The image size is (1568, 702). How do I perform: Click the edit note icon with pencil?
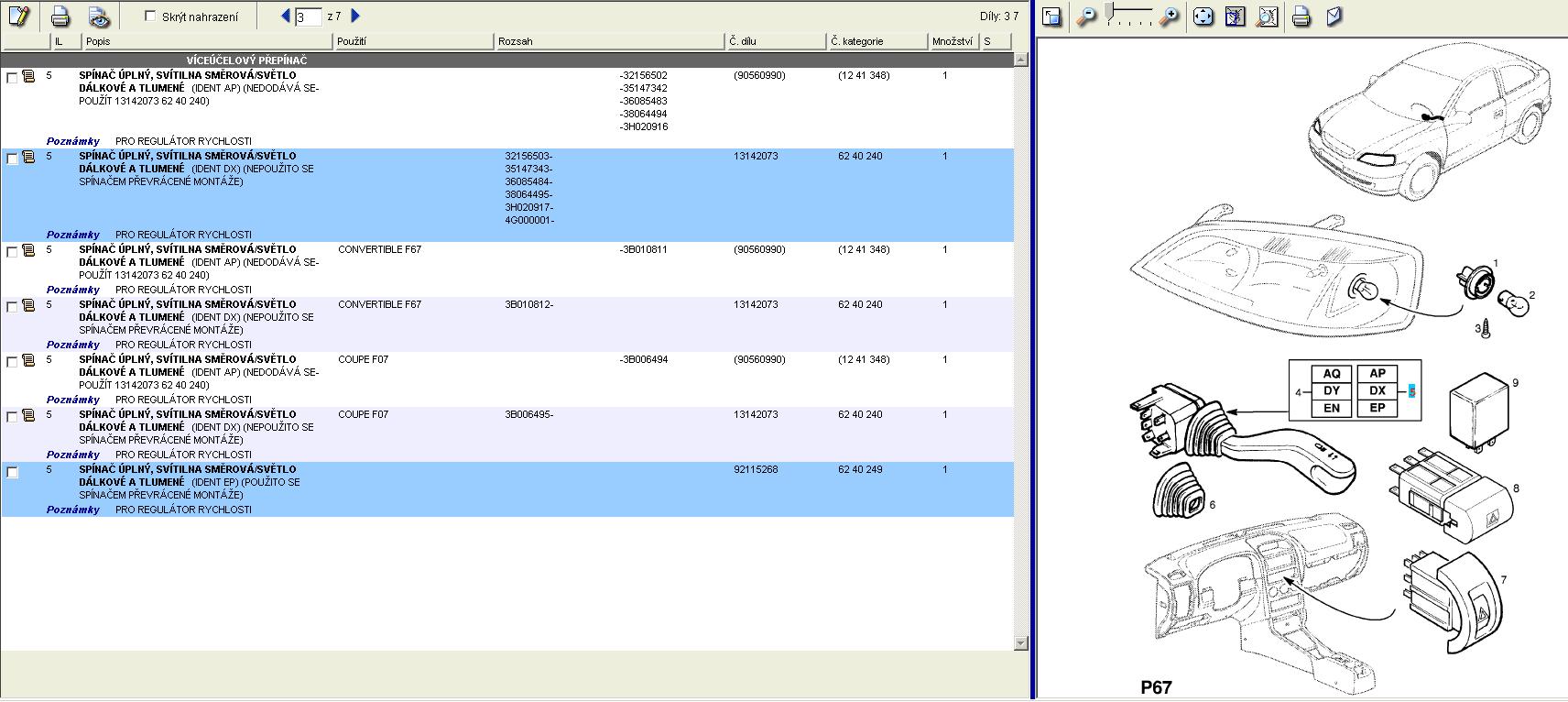[x=18, y=16]
